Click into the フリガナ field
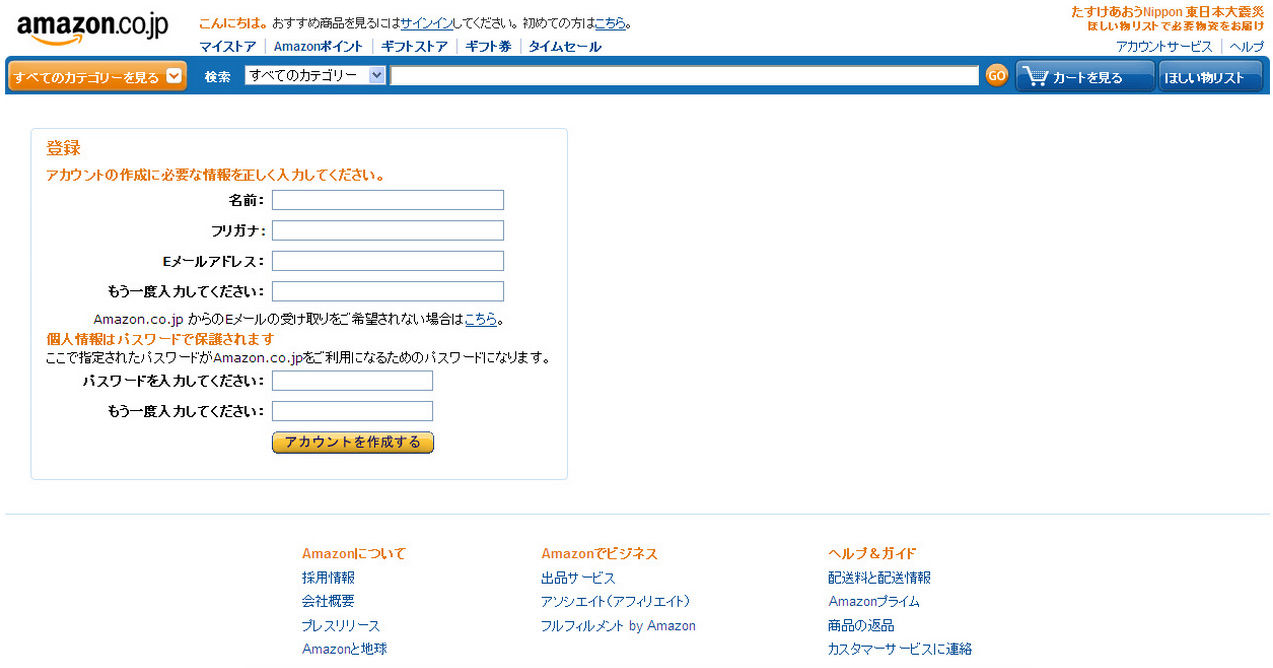 click(x=388, y=230)
